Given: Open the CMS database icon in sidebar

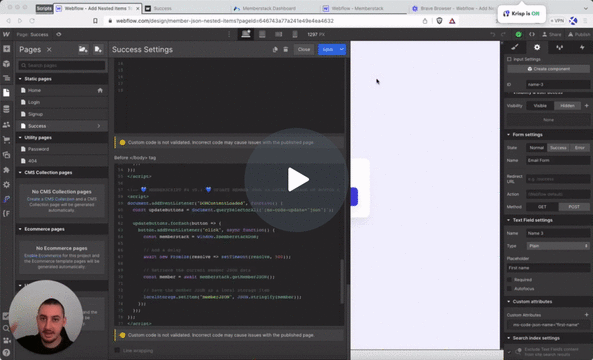Looking at the screenshot, I should tap(6, 109).
